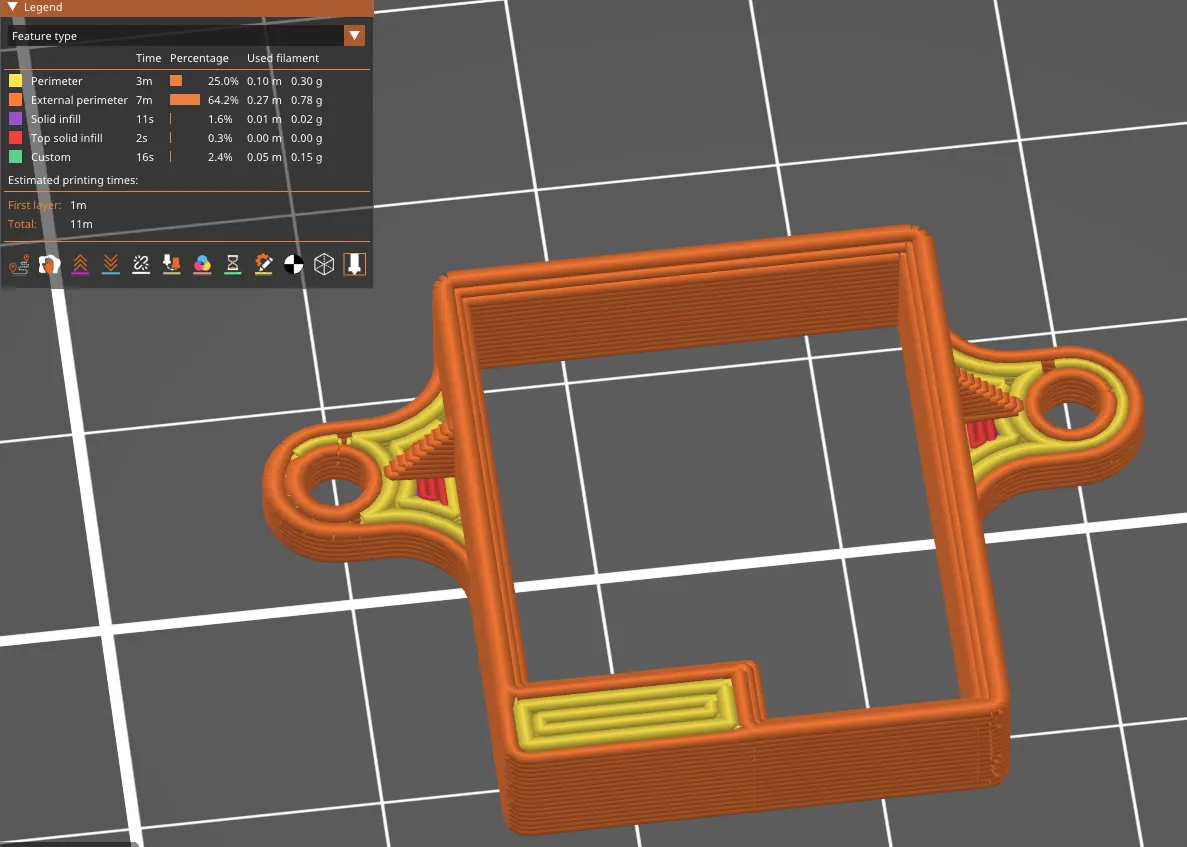Toggle Top solid infill legend entry

coord(66,138)
